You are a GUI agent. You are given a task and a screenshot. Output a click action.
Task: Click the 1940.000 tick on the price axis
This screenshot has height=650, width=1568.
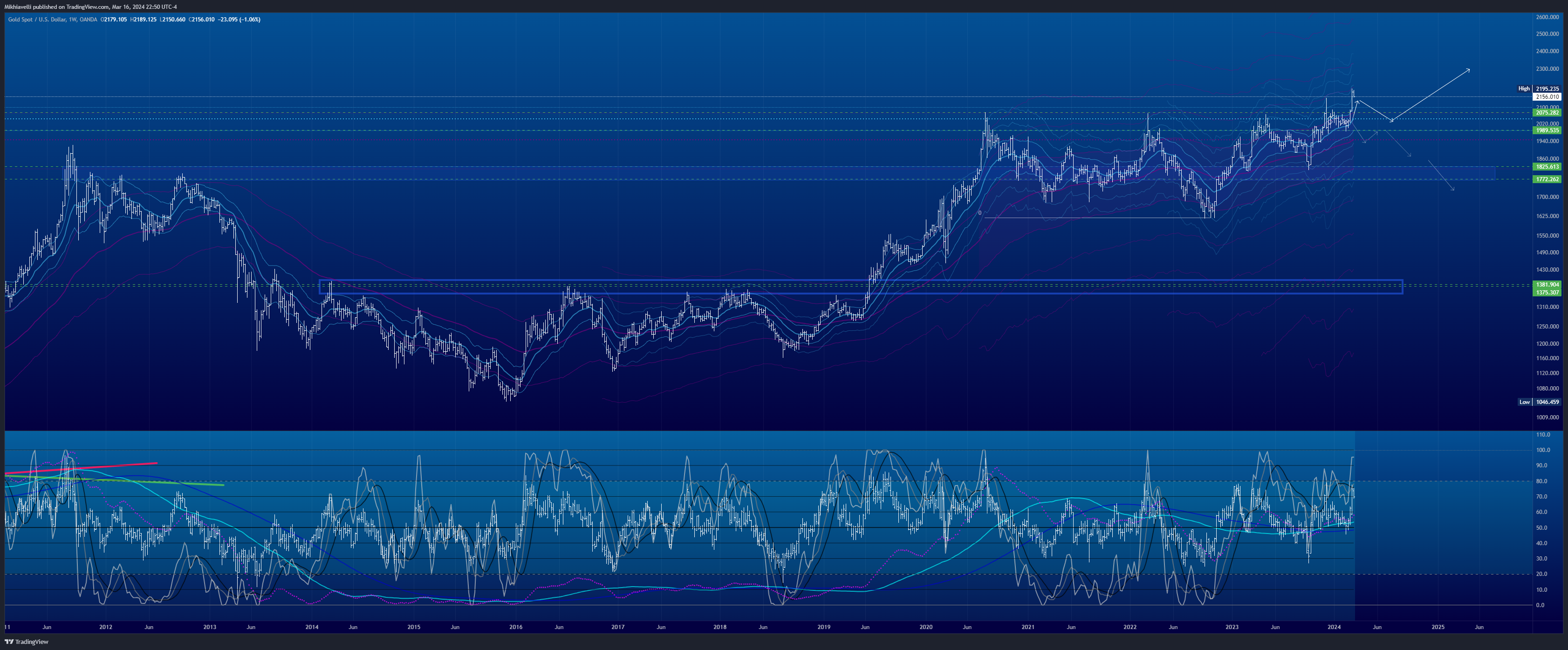click(1547, 141)
